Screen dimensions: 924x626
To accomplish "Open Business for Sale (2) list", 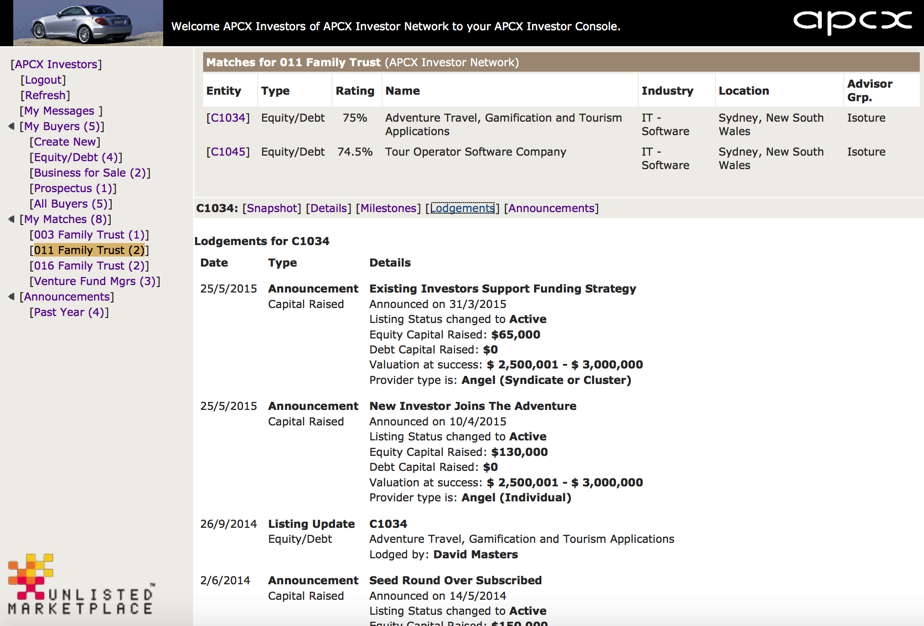I will pos(89,173).
